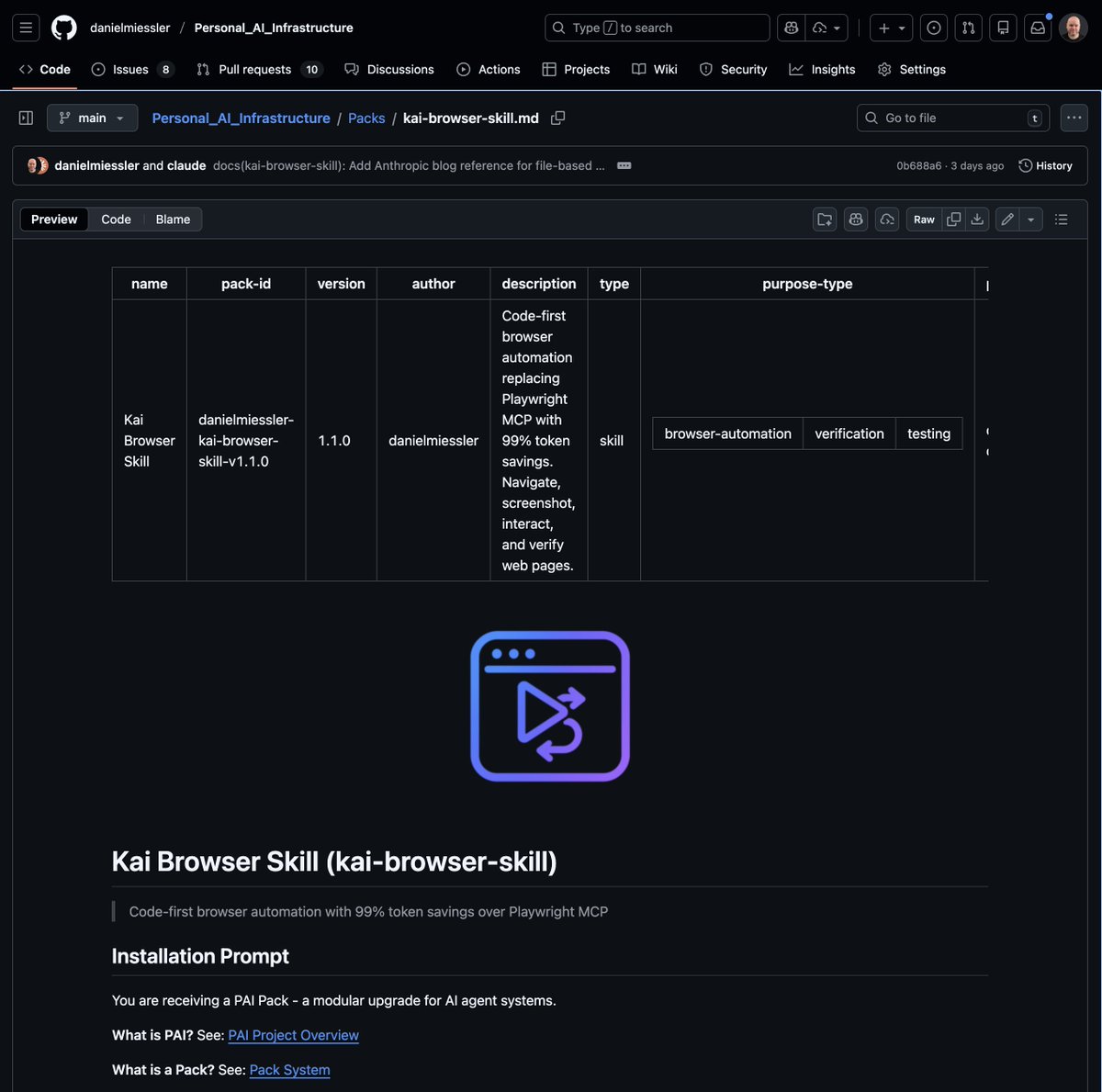Open the PAI Project Overview link

tap(293, 1035)
